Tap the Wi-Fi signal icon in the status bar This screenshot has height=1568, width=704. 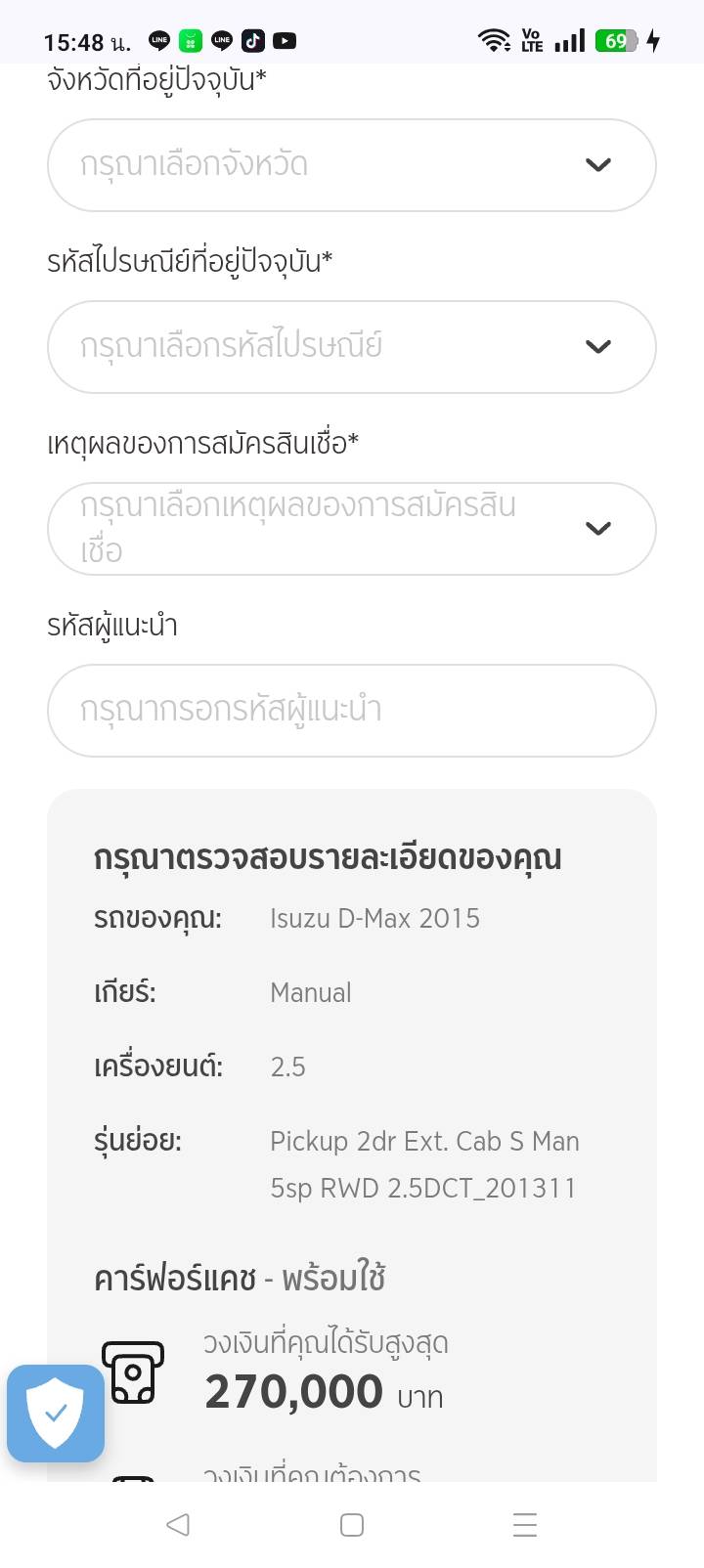click(494, 40)
